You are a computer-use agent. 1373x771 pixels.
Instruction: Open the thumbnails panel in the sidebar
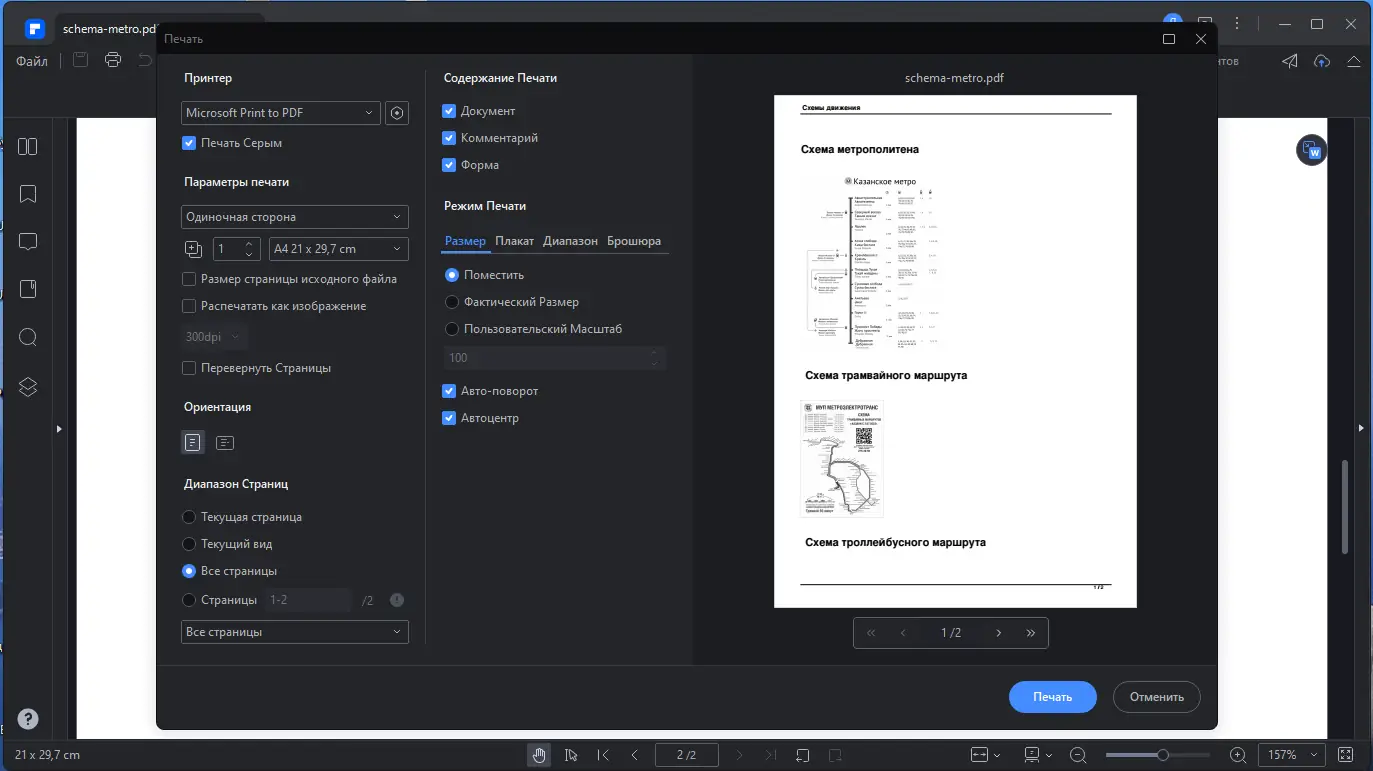pos(28,147)
